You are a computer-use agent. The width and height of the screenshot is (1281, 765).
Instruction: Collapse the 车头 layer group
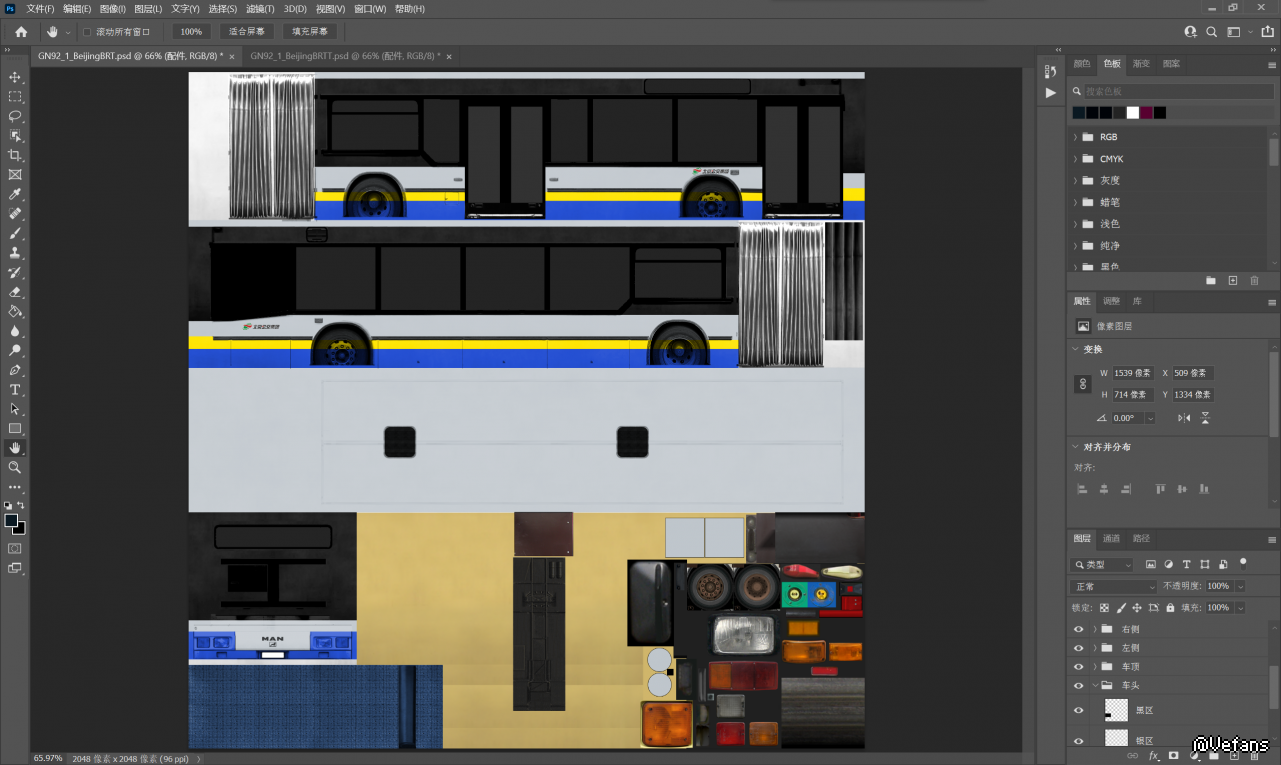pyautogui.click(x=1095, y=686)
